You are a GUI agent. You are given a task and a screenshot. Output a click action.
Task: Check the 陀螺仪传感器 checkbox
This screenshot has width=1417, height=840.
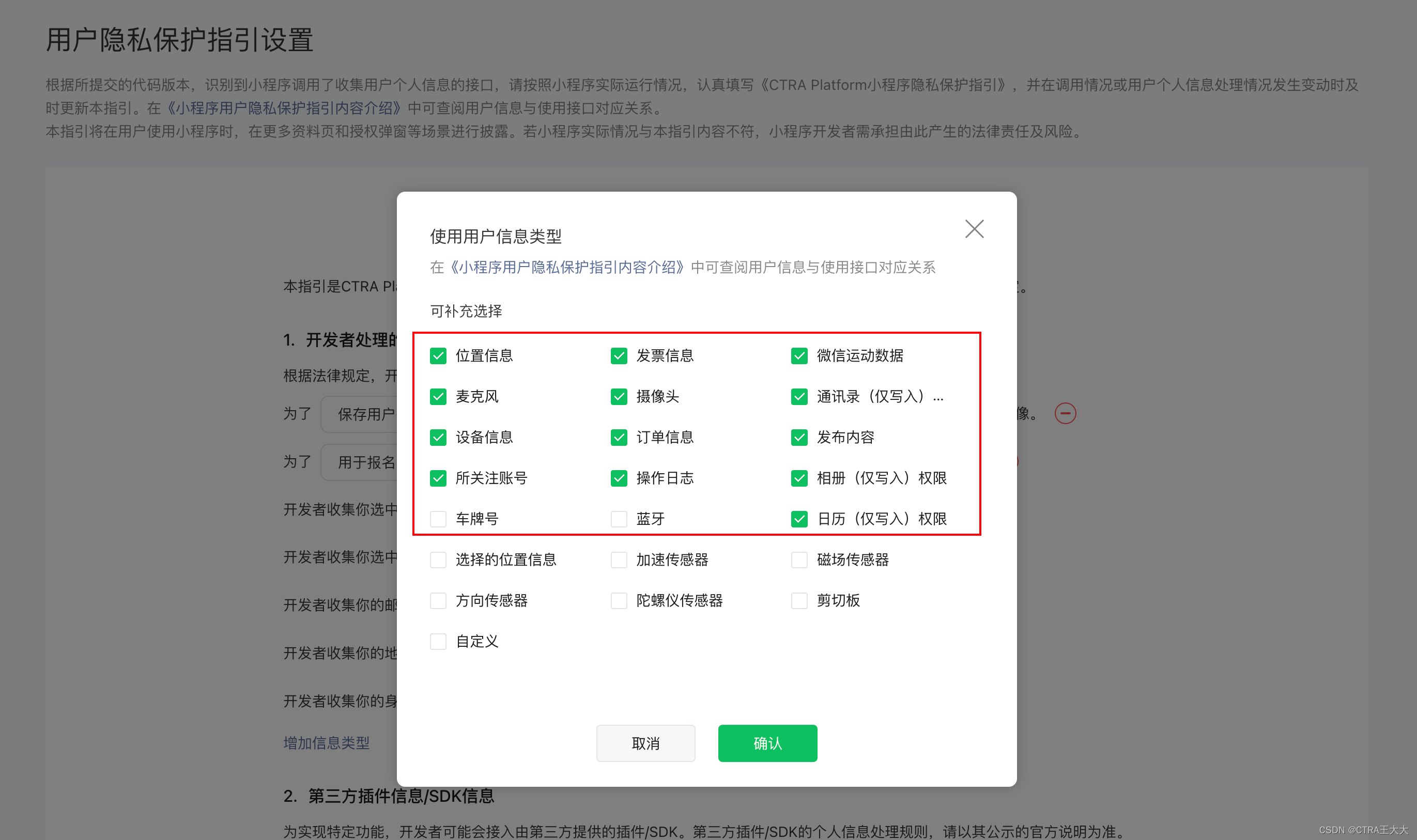point(619,601)
